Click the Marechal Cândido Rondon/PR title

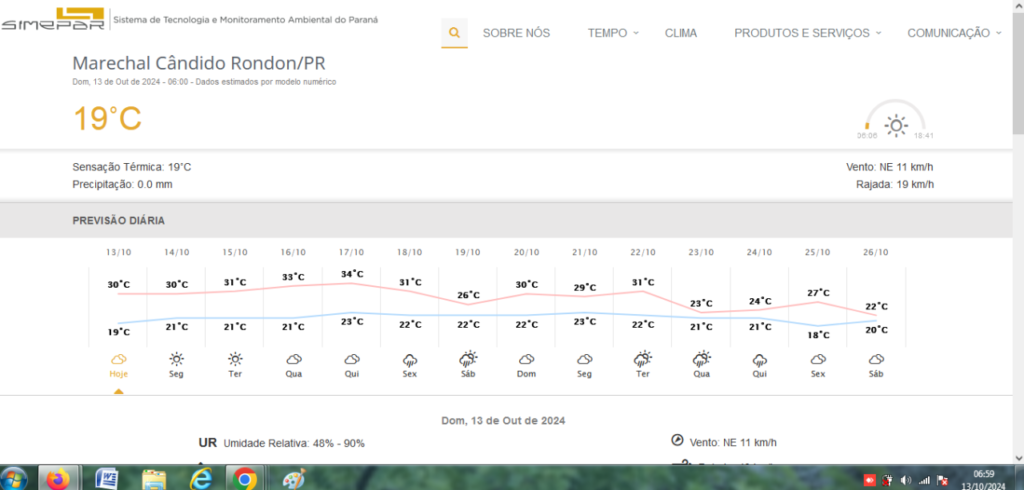(x=199, y=63)
